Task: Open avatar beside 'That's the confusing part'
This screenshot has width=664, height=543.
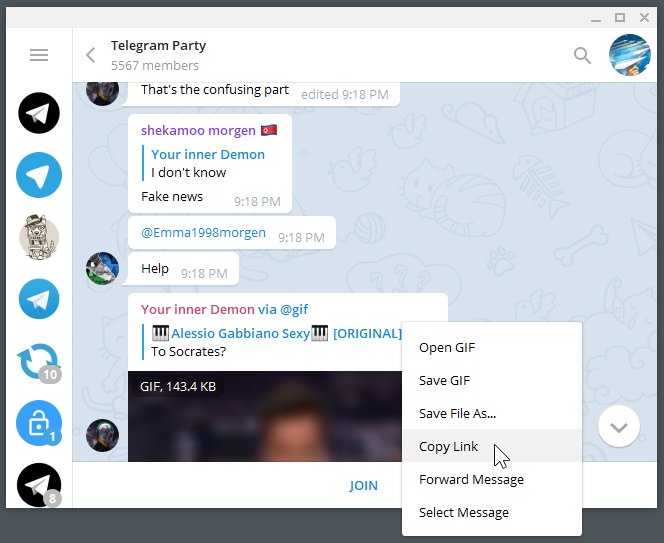Action: tap(102, 91)
